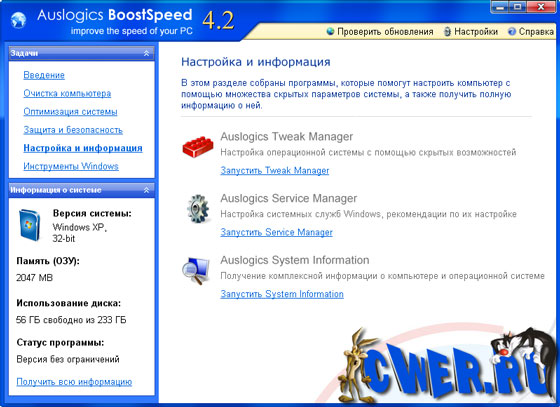Open the Очистка компьютера section
This screenshot has width=560, height=407.
[67, 94]
